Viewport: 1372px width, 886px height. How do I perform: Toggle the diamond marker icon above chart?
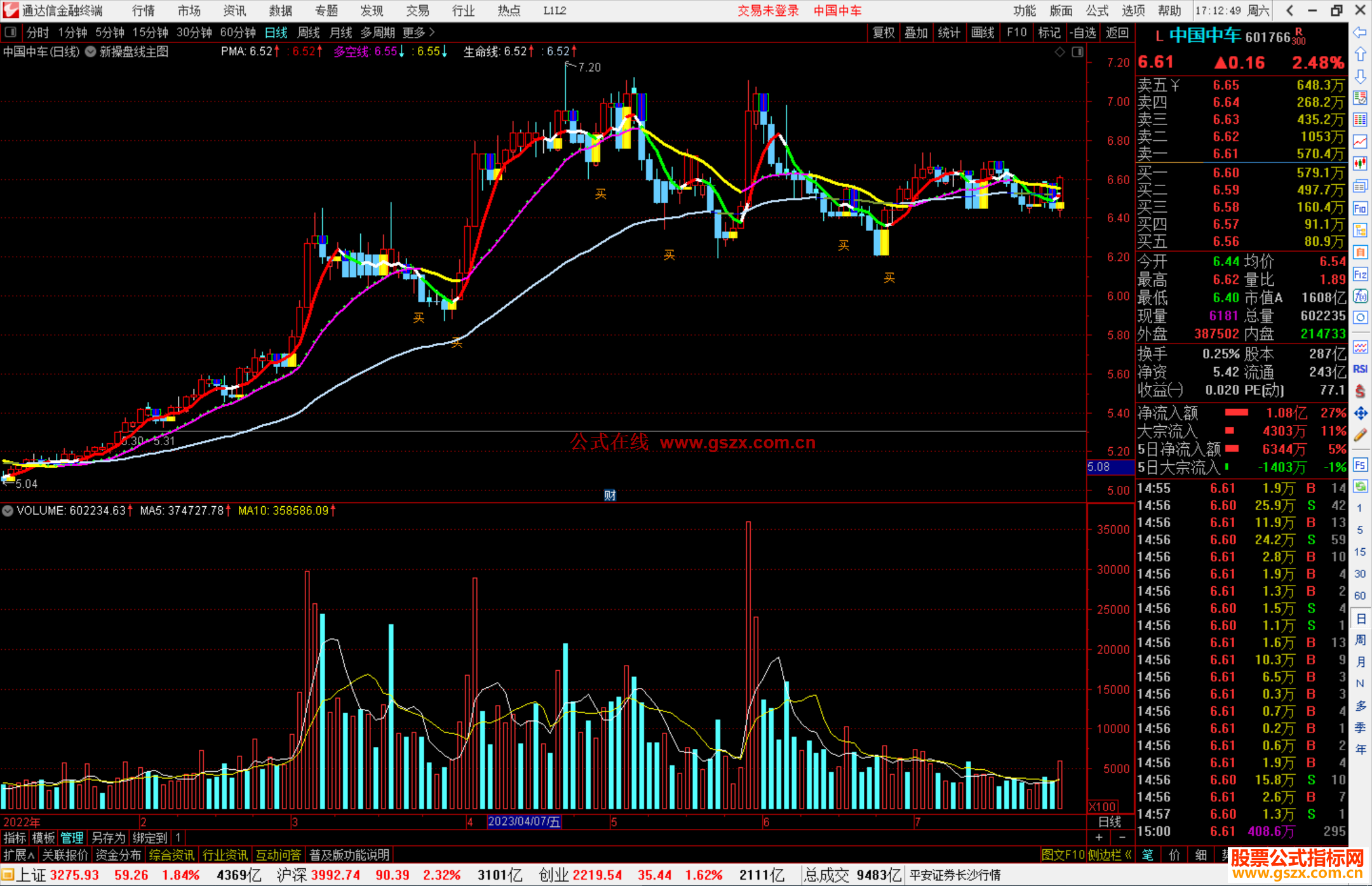click(x=1059, y=52)
